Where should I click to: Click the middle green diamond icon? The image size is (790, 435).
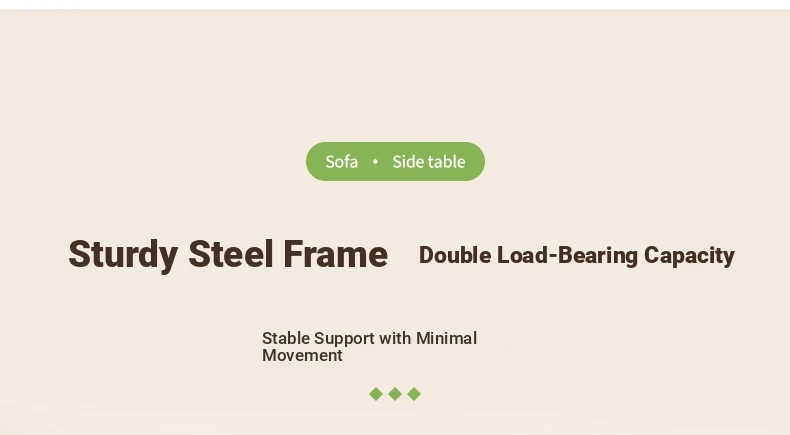(395, 394)
